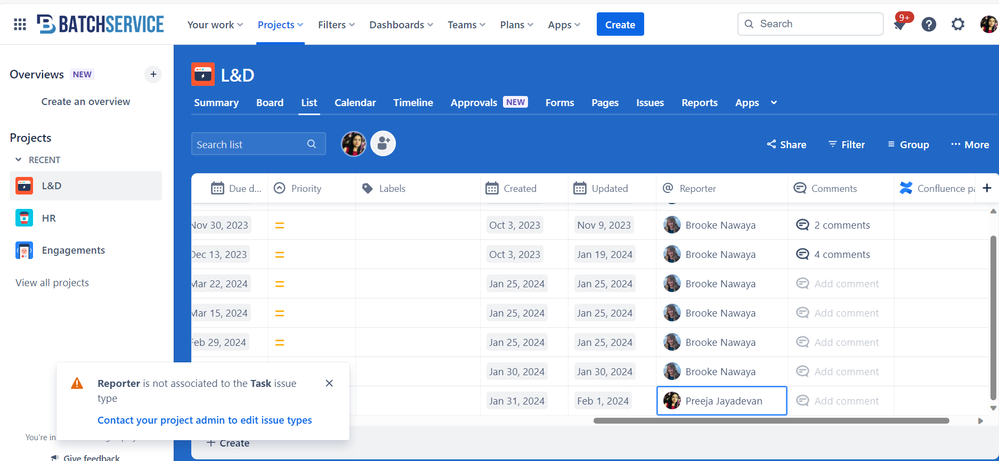This screenshot has width=999, height=461.
Task: Open the Approvals tab
Action: coord(489,103)
